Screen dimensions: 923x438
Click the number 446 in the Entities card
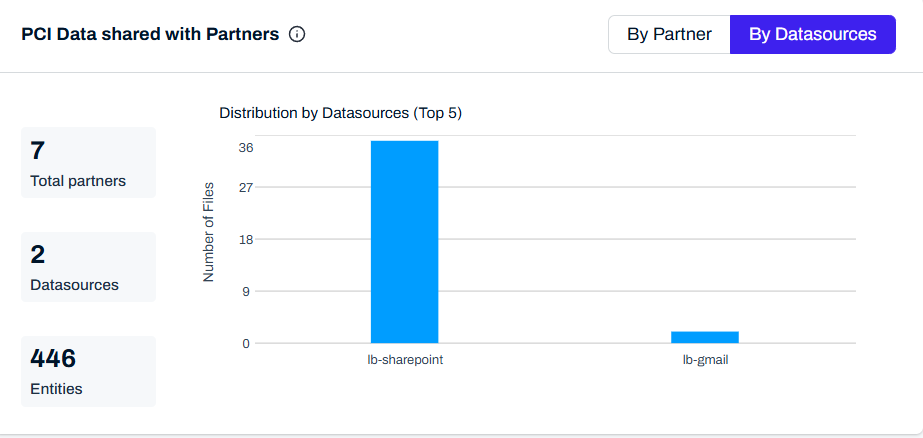pos(53,358)
